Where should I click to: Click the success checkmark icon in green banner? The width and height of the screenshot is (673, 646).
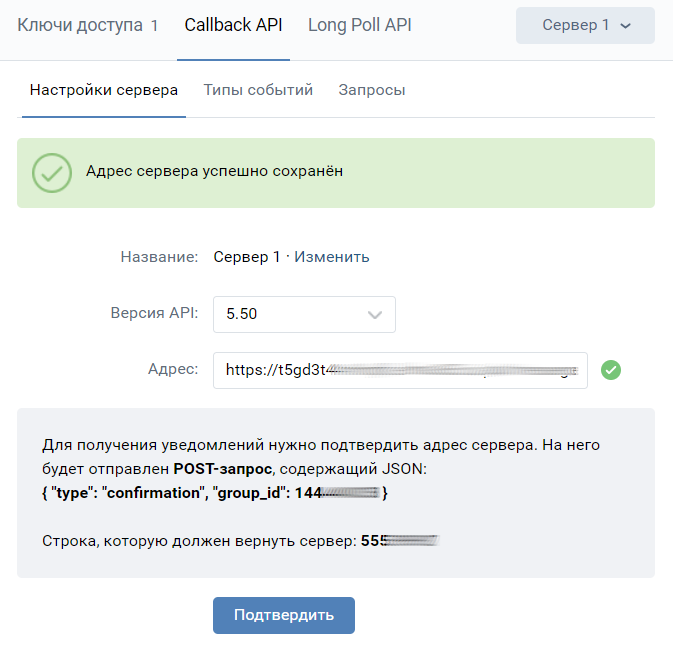pyautogui.click(x=52, y=172)
